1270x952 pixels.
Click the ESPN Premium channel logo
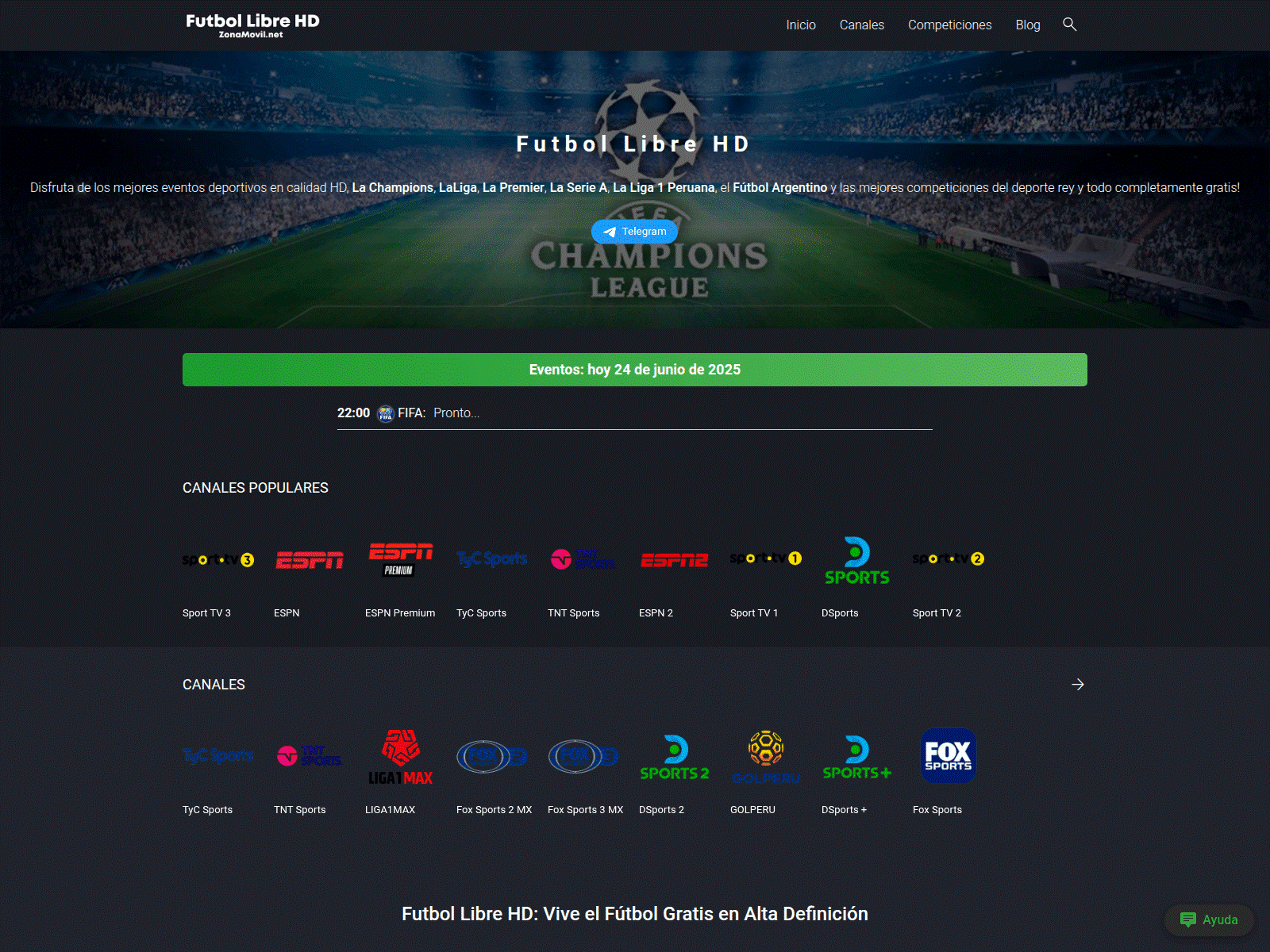click(401, 559)
